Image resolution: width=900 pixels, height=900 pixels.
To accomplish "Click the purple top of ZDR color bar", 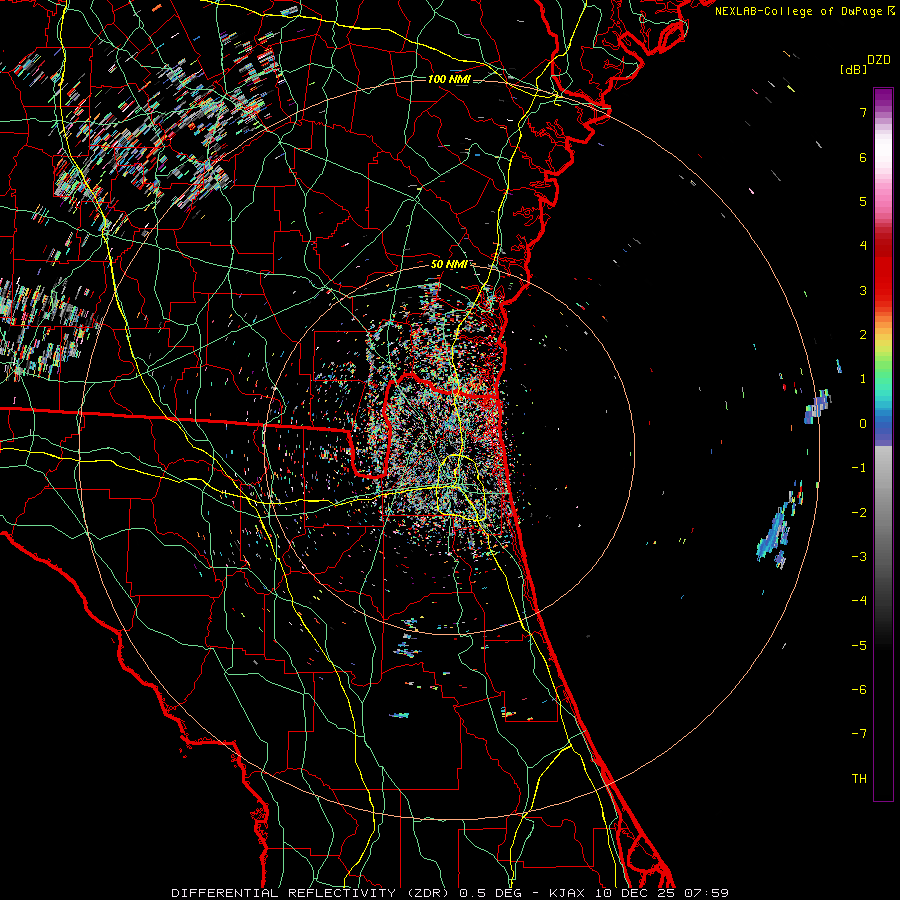I will point(883,98).
